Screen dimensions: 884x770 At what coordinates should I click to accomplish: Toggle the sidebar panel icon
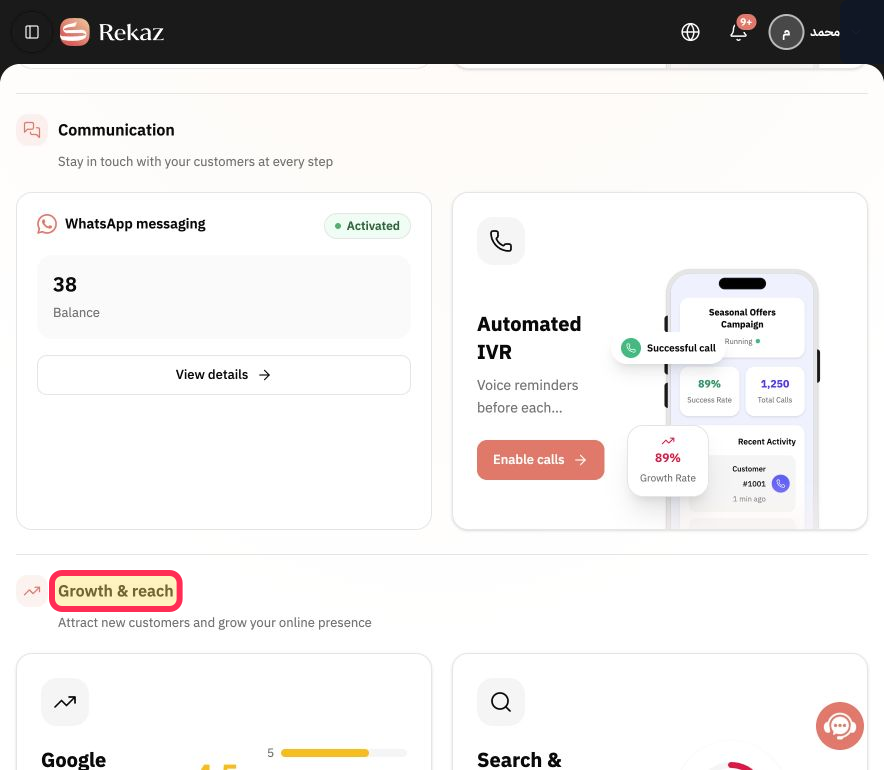pyautogui.click(x=32, y=32)
